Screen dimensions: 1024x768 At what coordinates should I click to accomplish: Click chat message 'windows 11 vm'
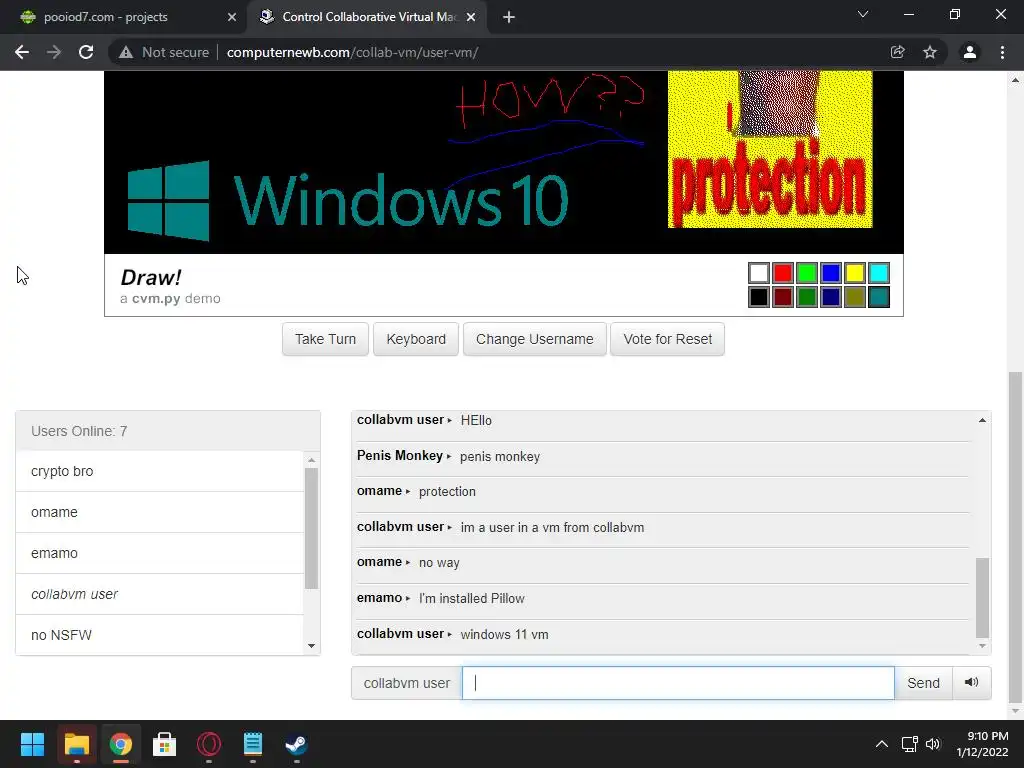pyautogui.click(x=504, y=634)
